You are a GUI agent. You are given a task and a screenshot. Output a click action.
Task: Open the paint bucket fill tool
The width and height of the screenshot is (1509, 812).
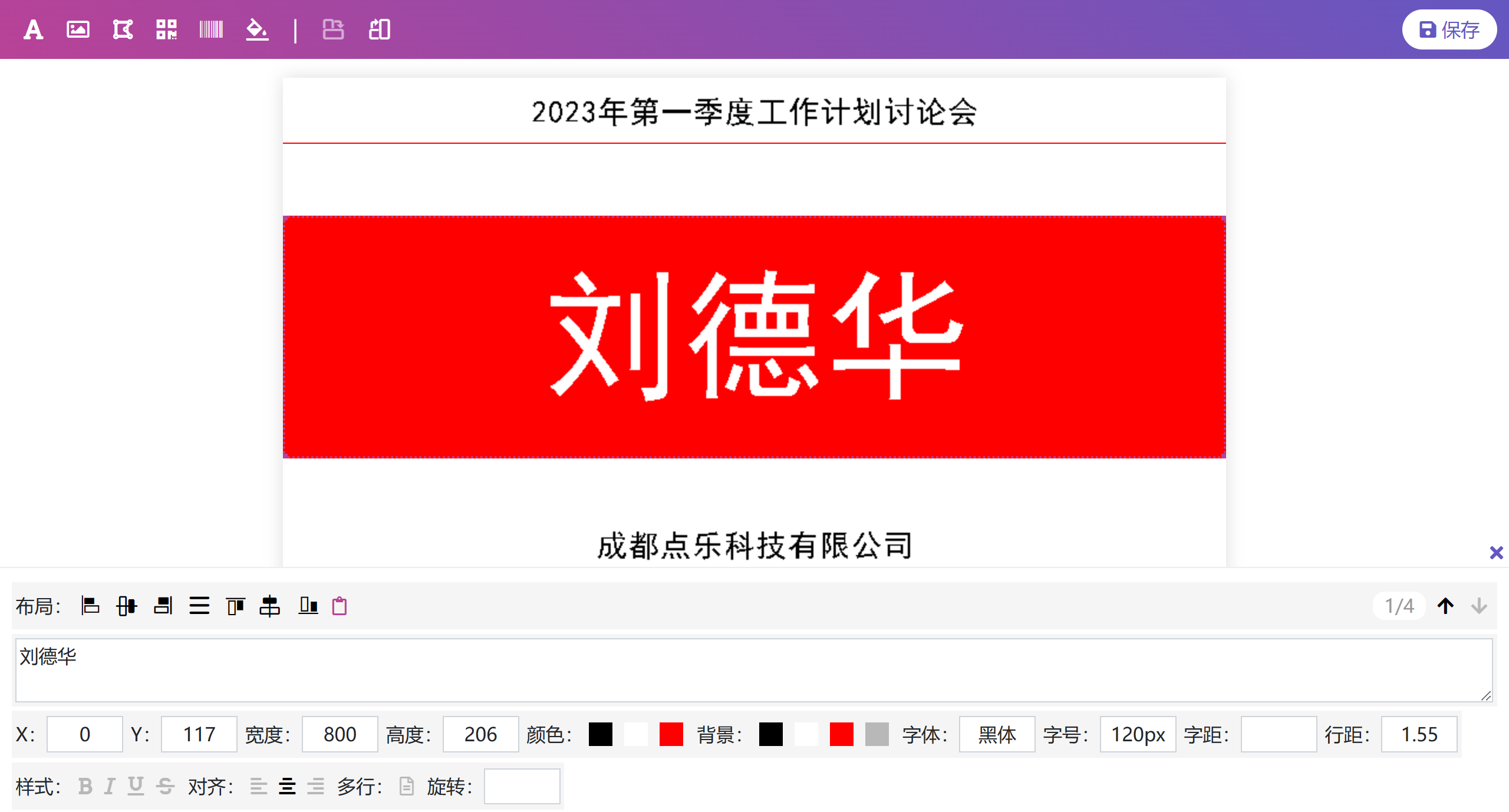pos(257,29)
